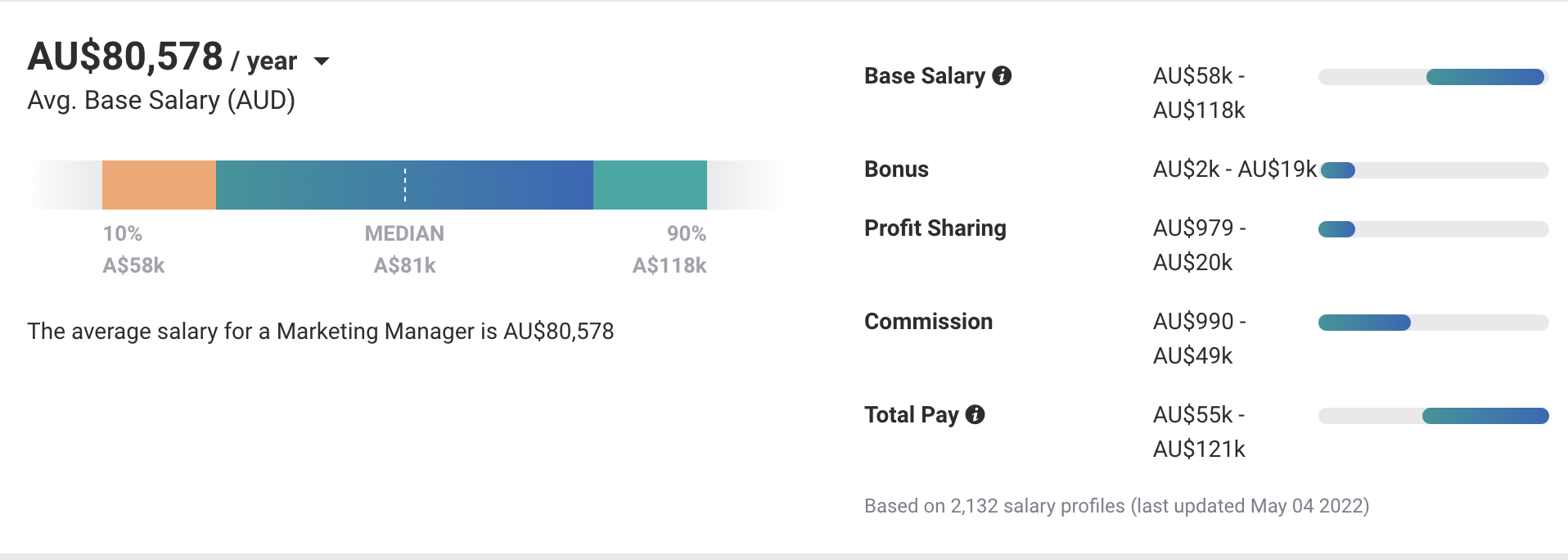Screen dimensions: 1568x560
Task: Click the AU$80,578 salary heading
Action: 125,57
